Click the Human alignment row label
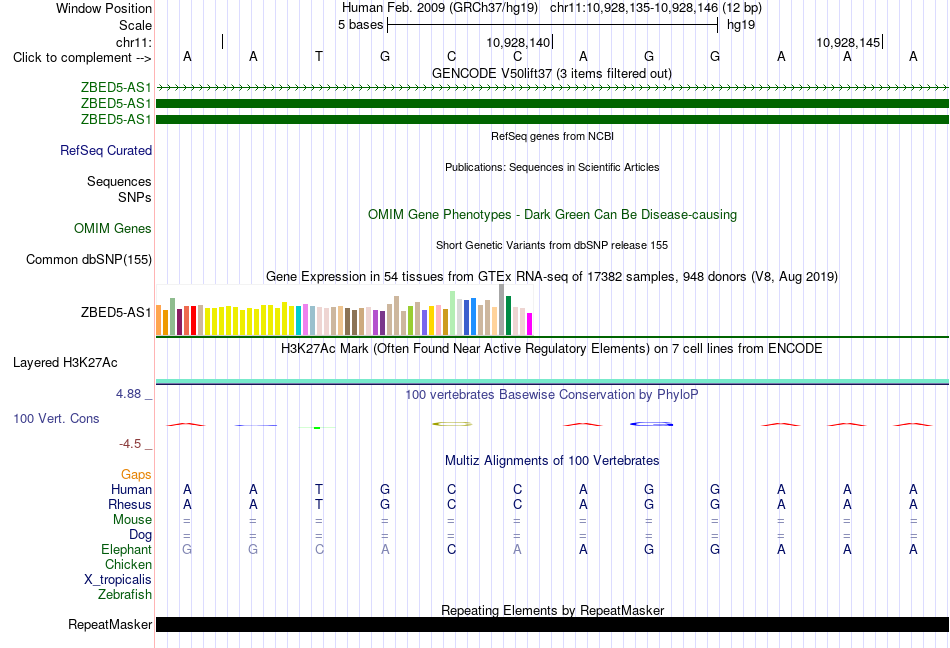 pos(131,489)
